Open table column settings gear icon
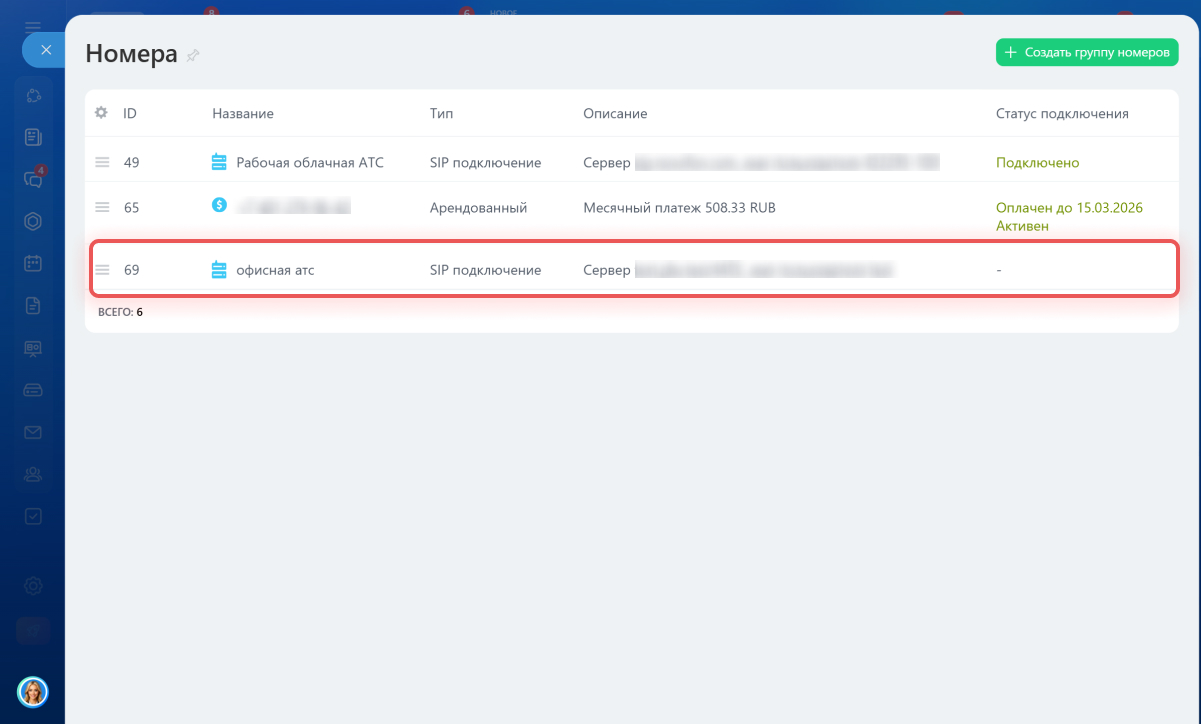This screenshot has height=724, width=1201. (x=101, y=113)
